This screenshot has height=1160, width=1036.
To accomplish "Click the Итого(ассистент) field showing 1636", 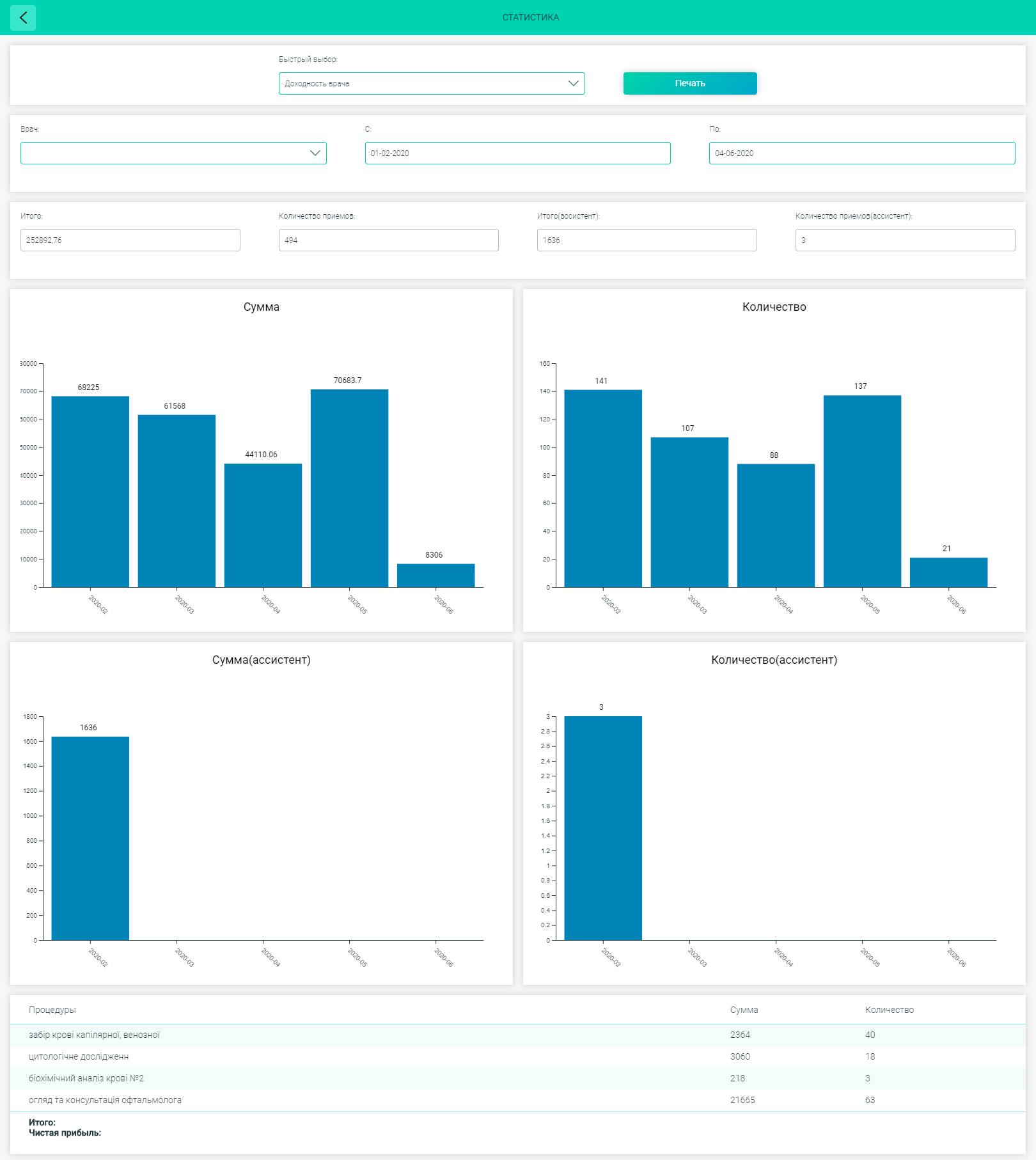I will (647, 240).
